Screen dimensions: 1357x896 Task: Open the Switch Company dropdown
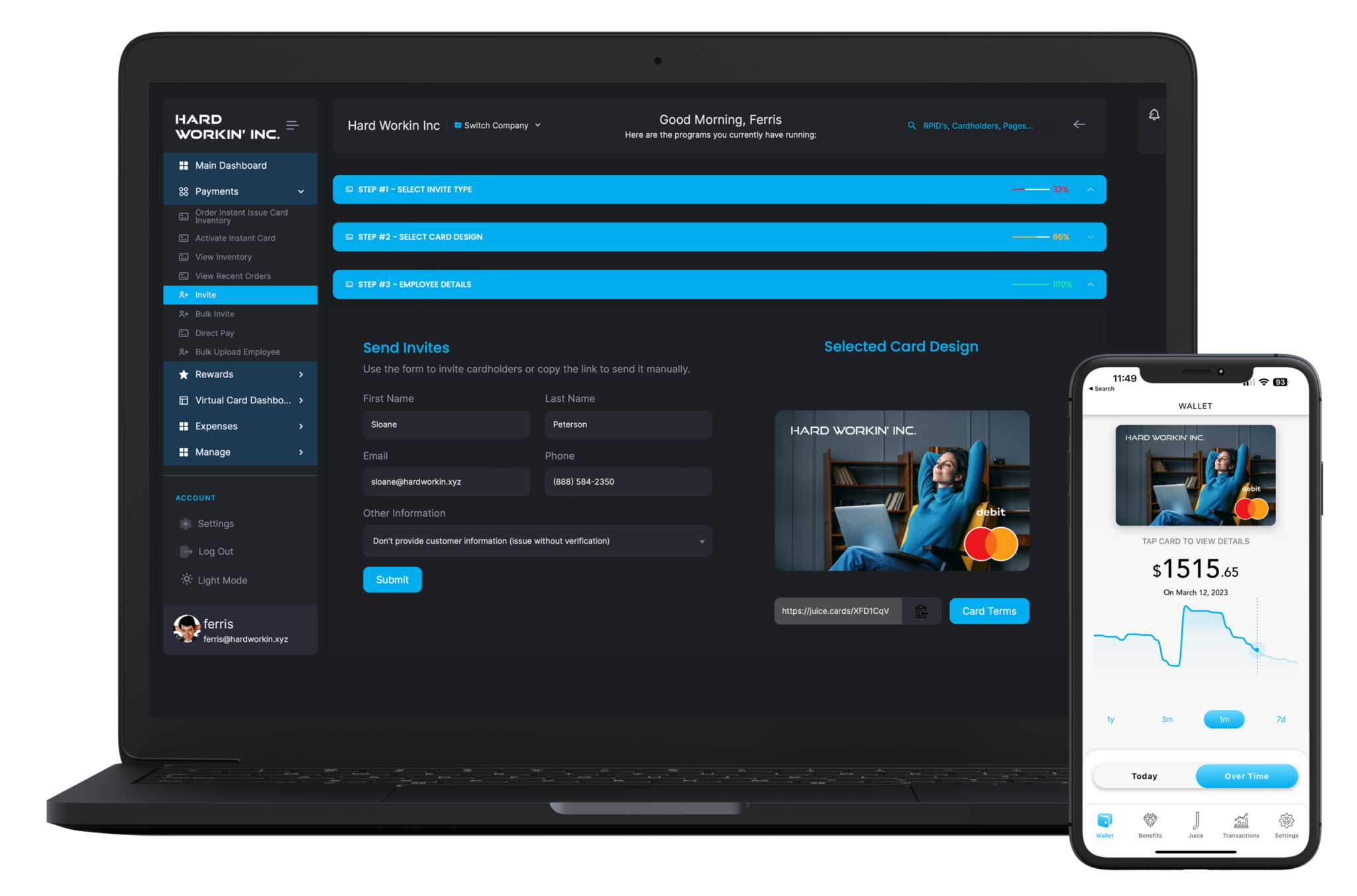498,125
